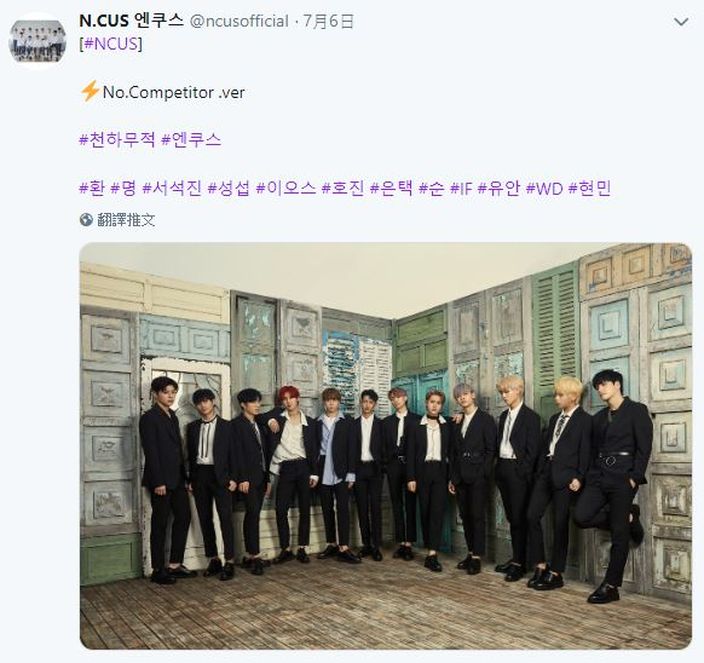Open the #서석진 hashtag
This screenshot has height=663, width=704.
tap(172, 188)
